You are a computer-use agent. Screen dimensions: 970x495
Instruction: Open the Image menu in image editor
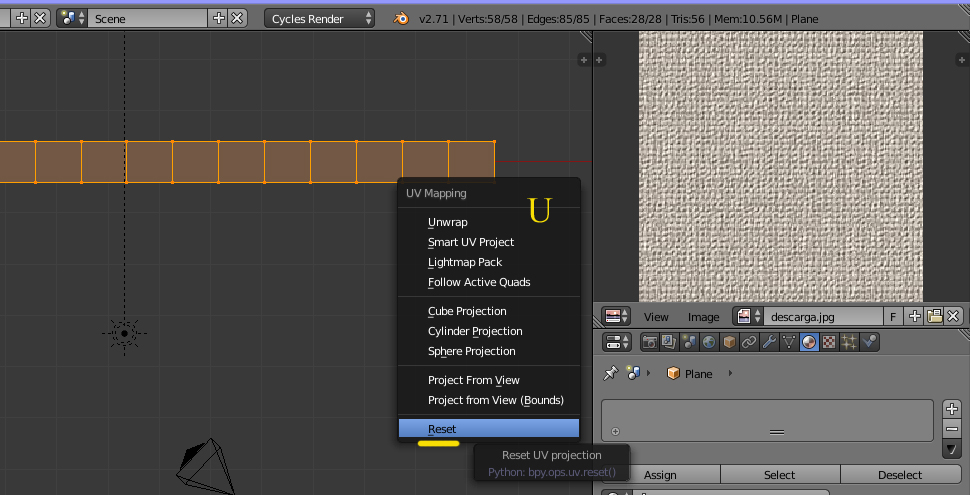703,317
